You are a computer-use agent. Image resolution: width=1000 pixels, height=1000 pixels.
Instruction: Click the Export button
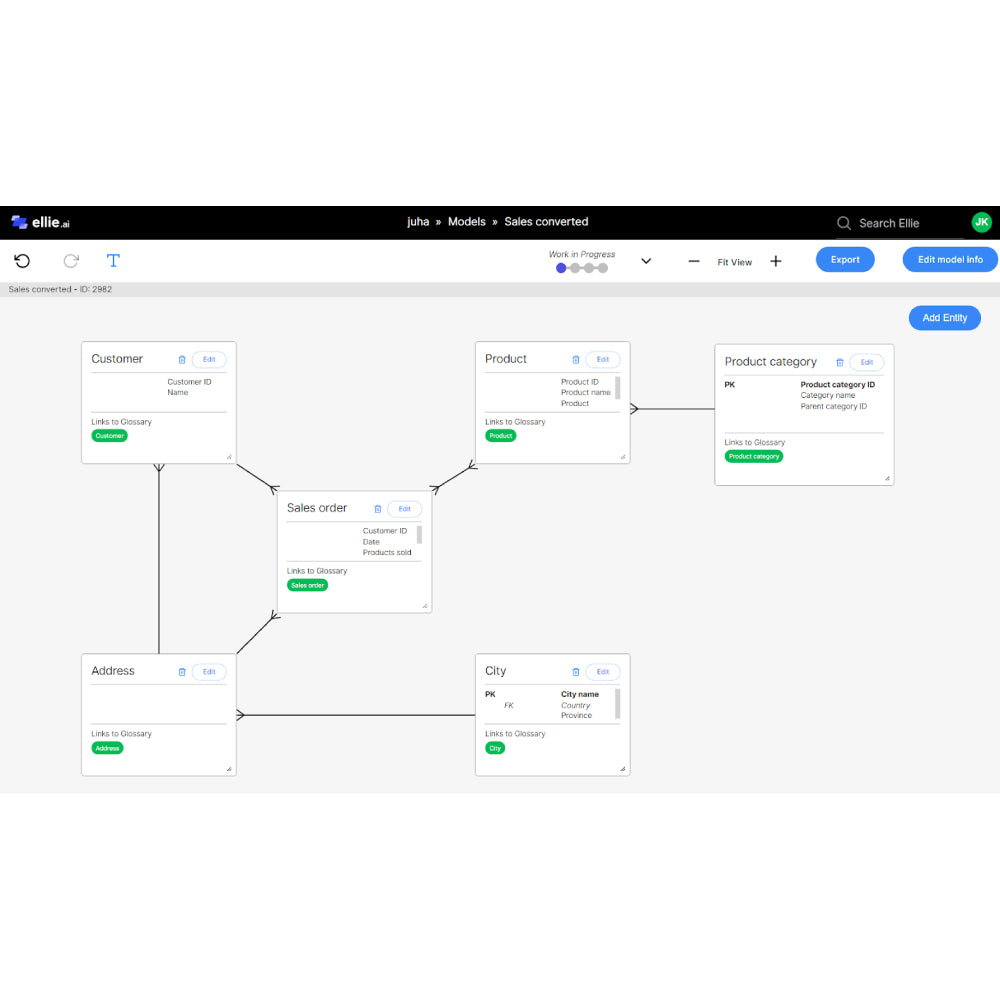(x=845, y=259)
